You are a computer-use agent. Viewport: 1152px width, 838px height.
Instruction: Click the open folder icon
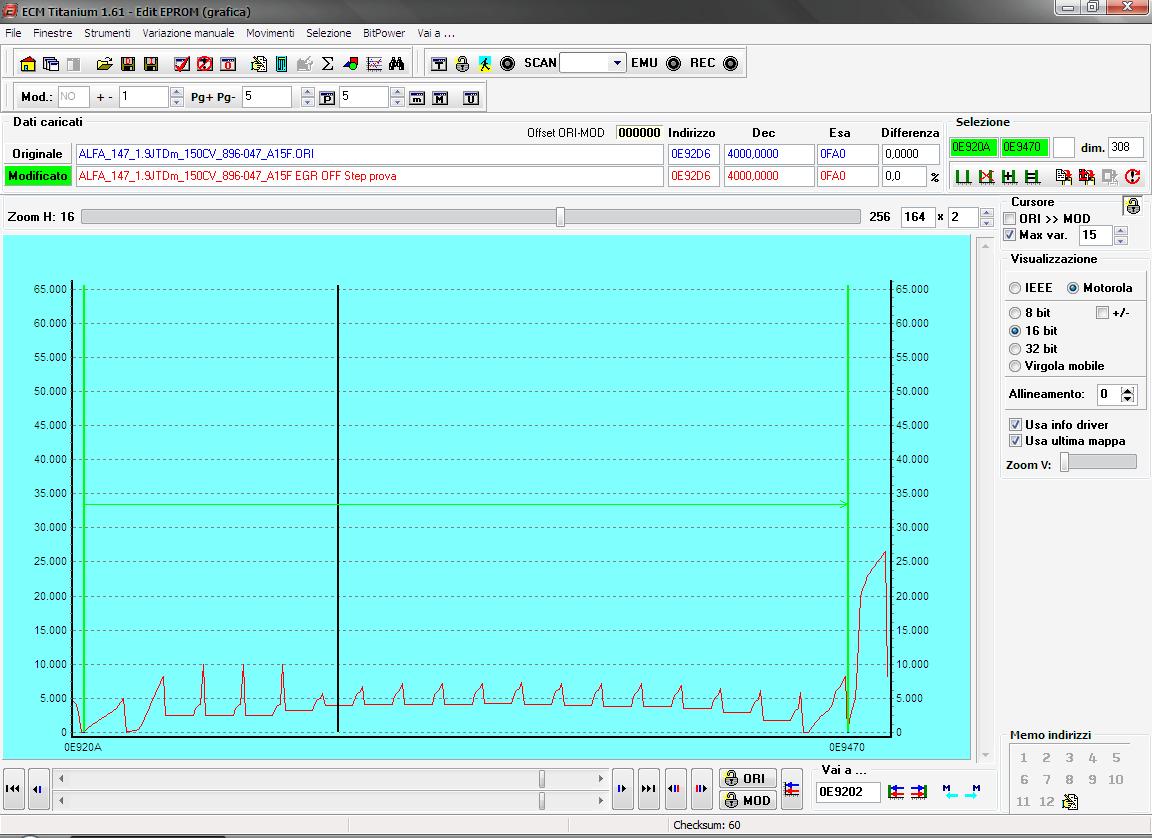pyautogui.click(x=104, y=64)
